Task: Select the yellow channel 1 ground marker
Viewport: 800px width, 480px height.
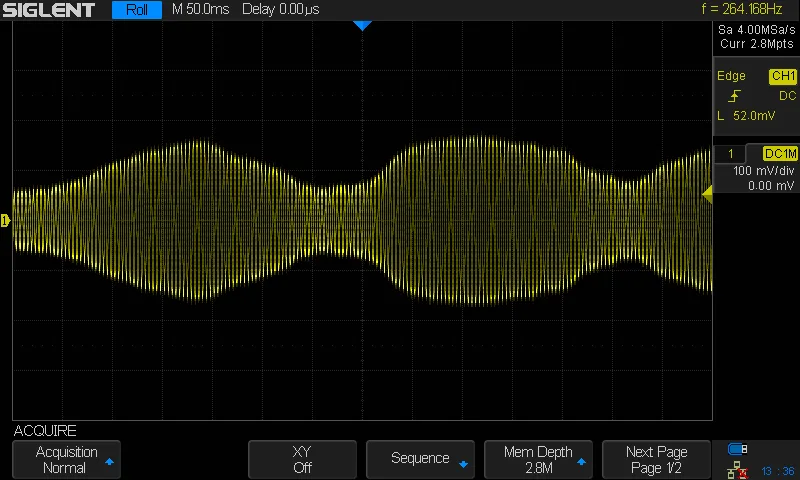Action: pyautogui.click(x=5, y=220)
